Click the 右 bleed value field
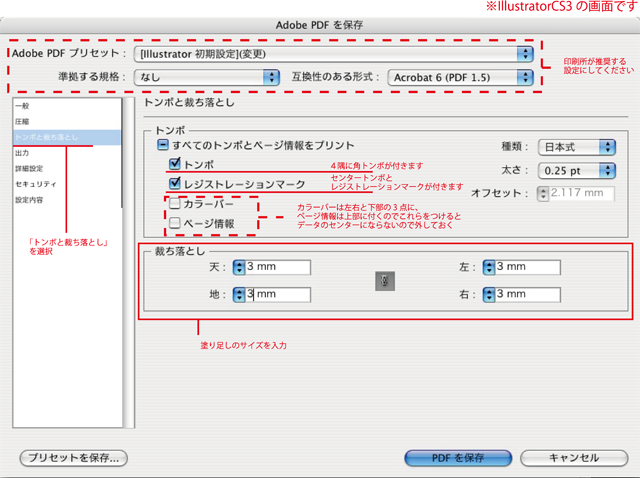The image size is (640, 478). (x=528, y=295)
